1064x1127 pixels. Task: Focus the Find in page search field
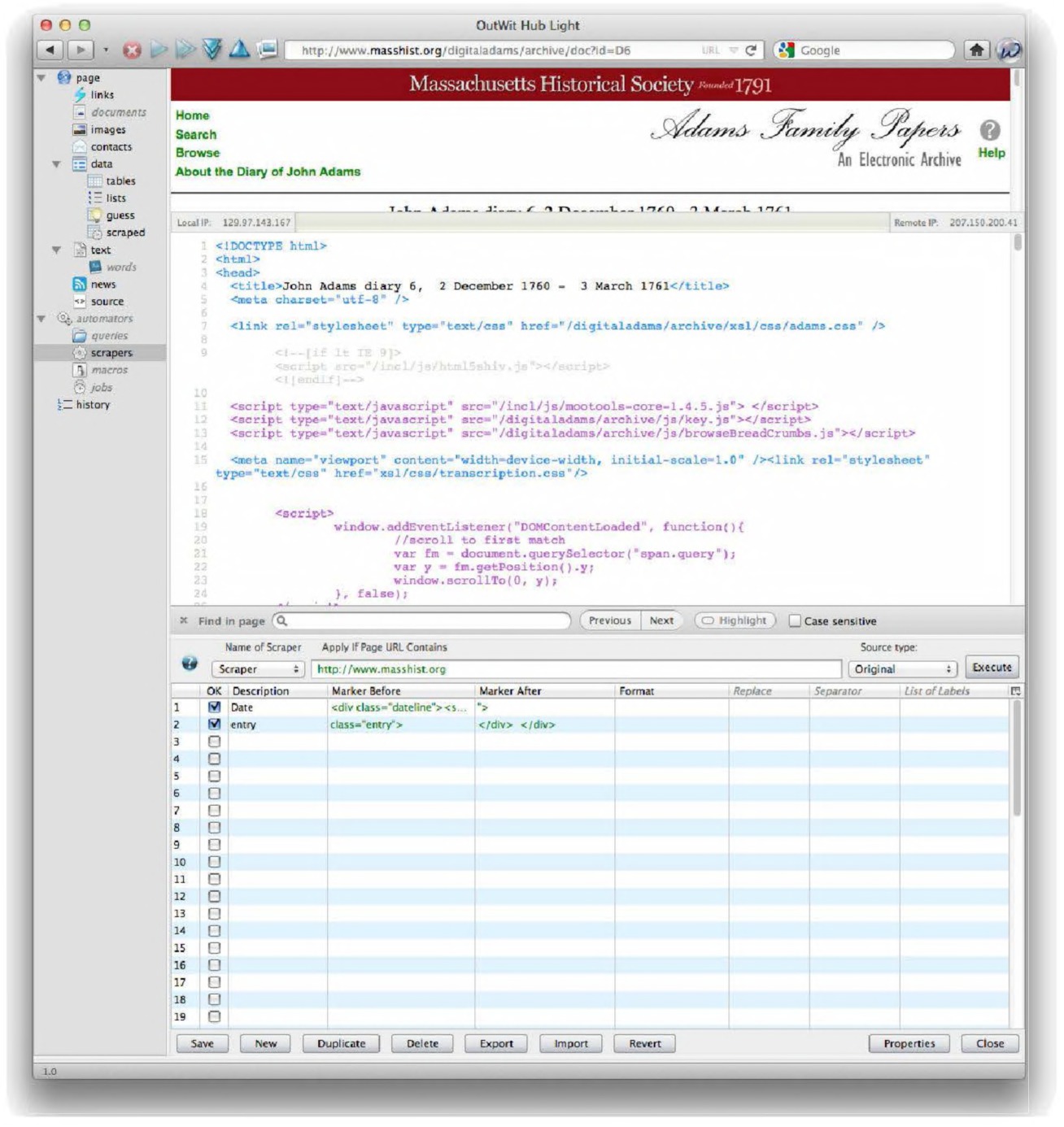pos(421,621)
